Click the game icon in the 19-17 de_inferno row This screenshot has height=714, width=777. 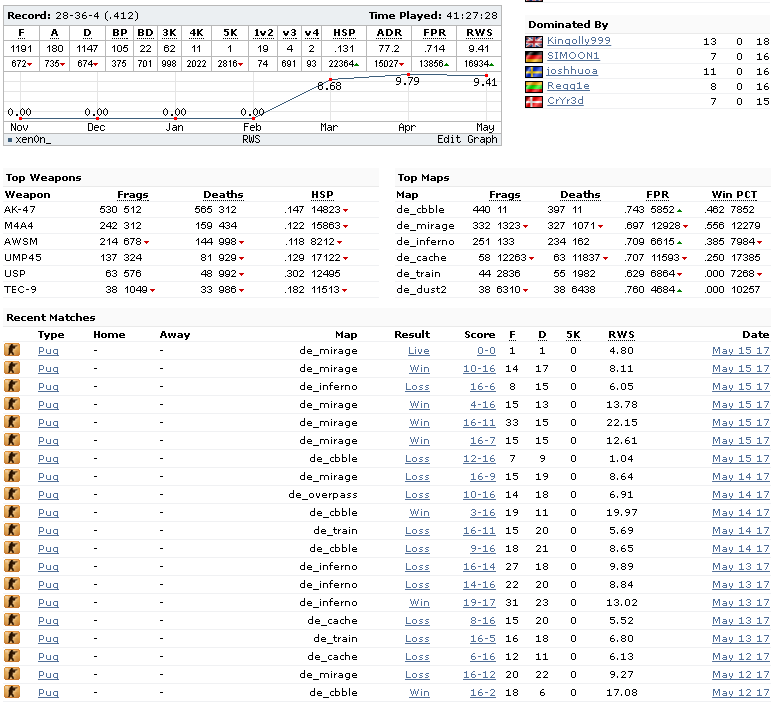(12, 602)
